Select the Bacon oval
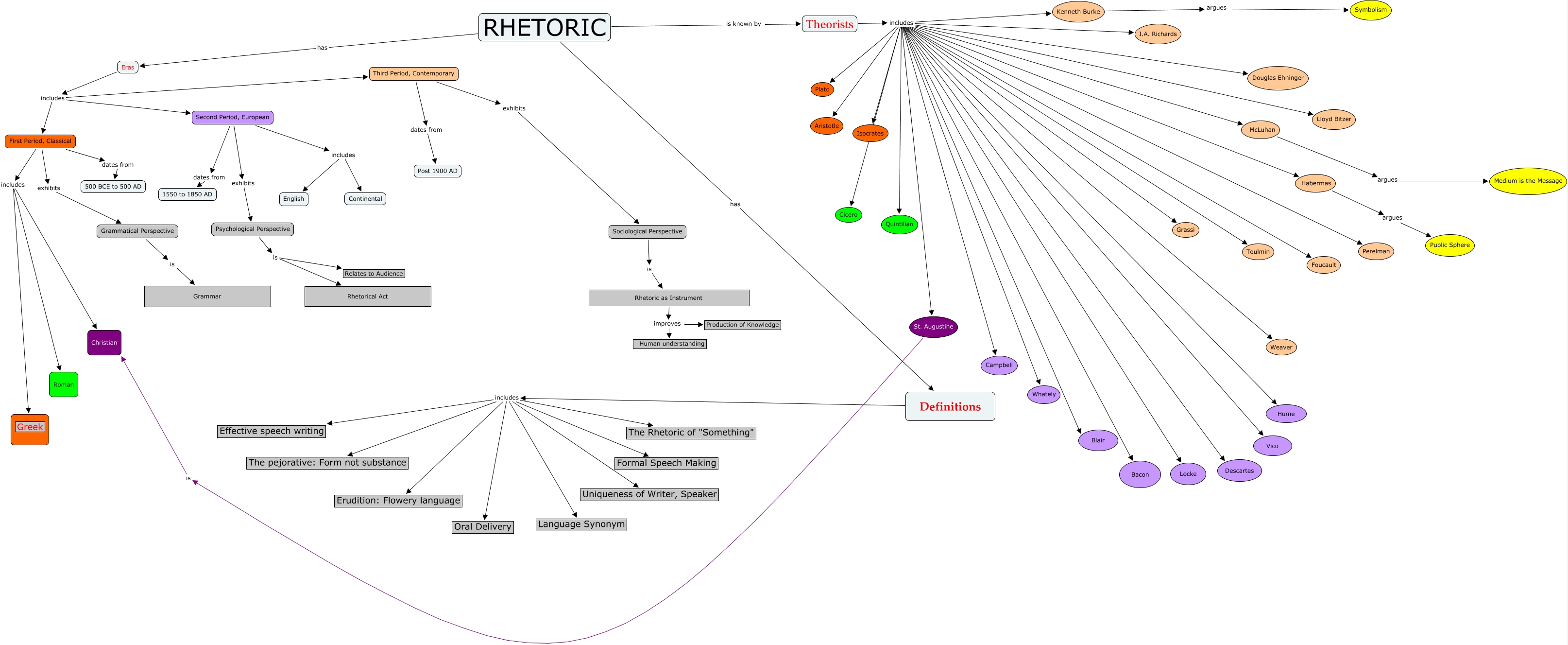Viewport: 1568px width, 645px height. [x=1140, y=474]
